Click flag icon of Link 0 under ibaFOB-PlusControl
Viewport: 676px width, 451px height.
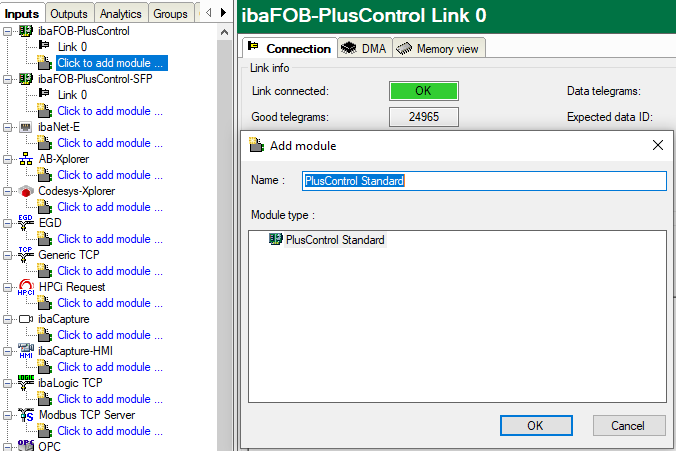44,45
